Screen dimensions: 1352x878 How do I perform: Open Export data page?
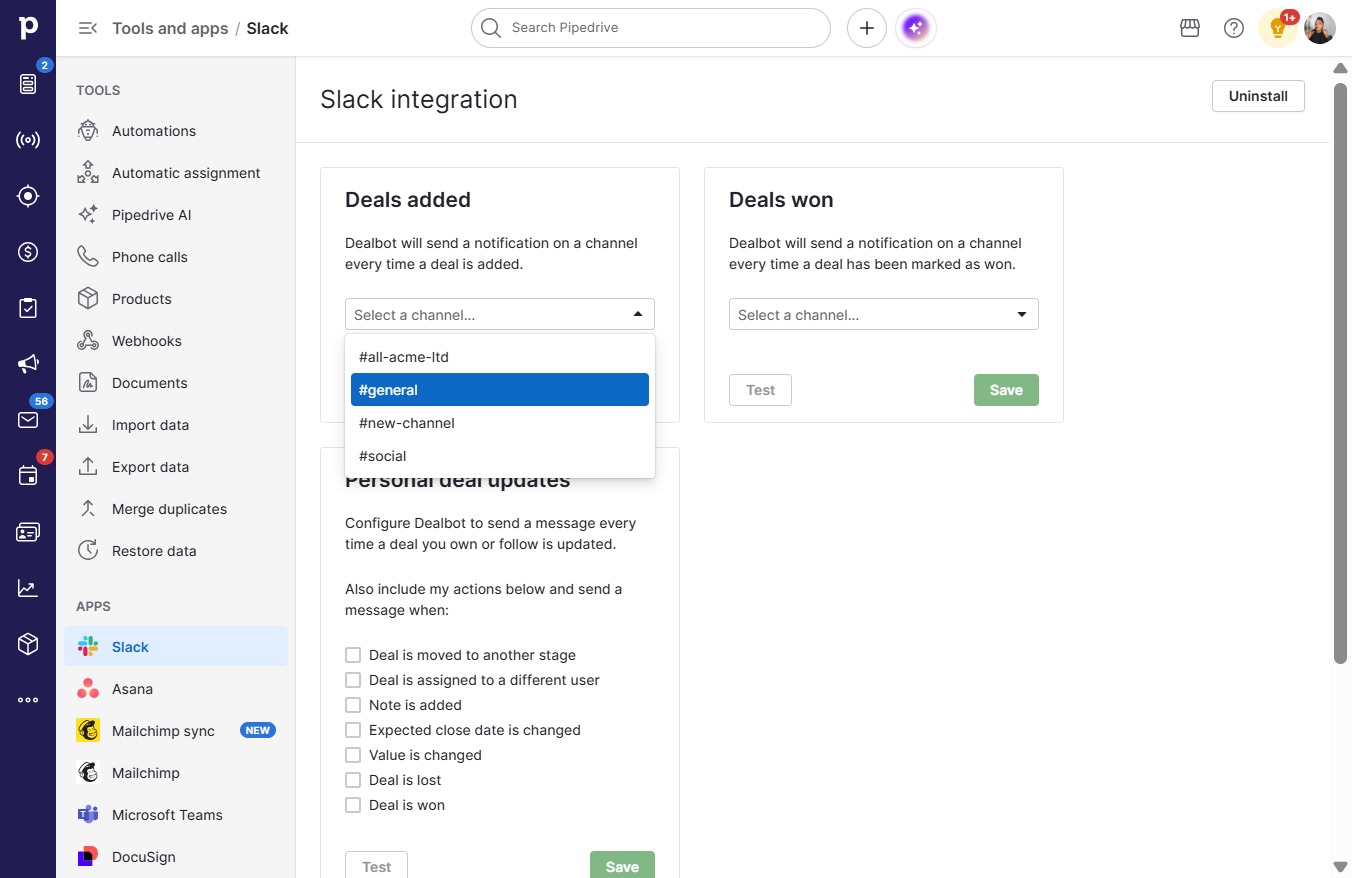(x=176, y=467)
